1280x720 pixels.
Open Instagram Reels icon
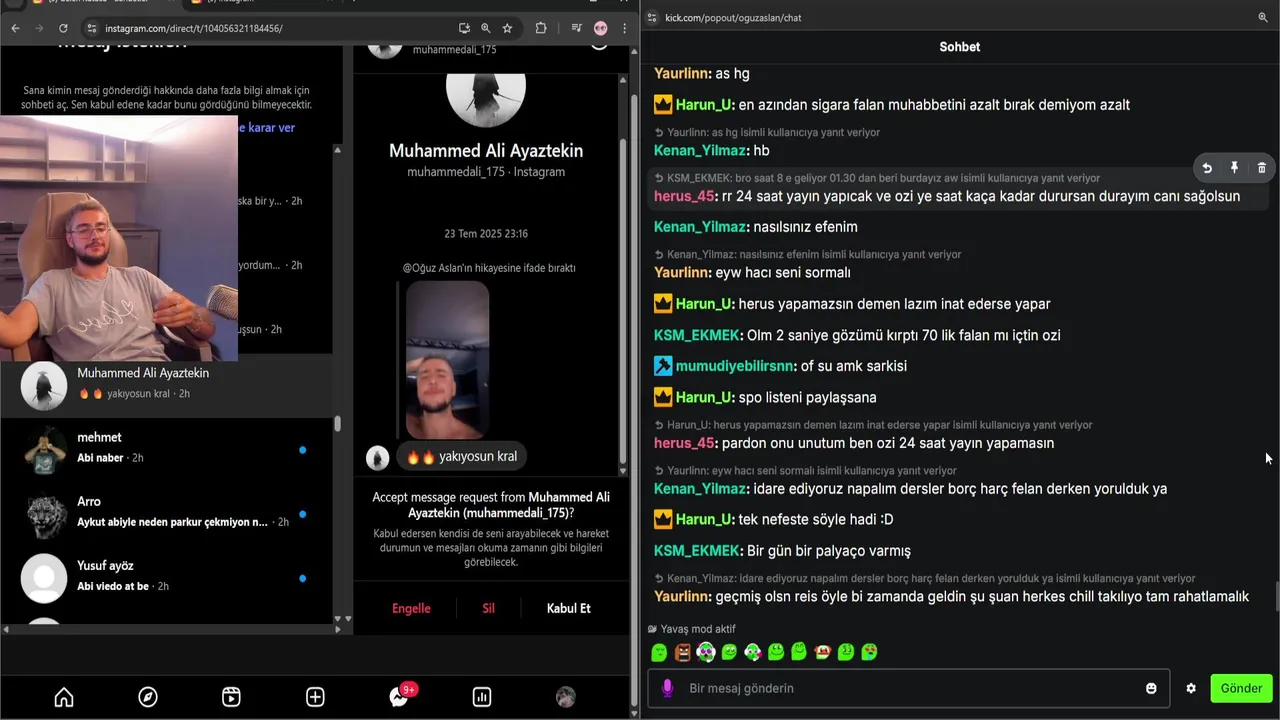(231, 697)
